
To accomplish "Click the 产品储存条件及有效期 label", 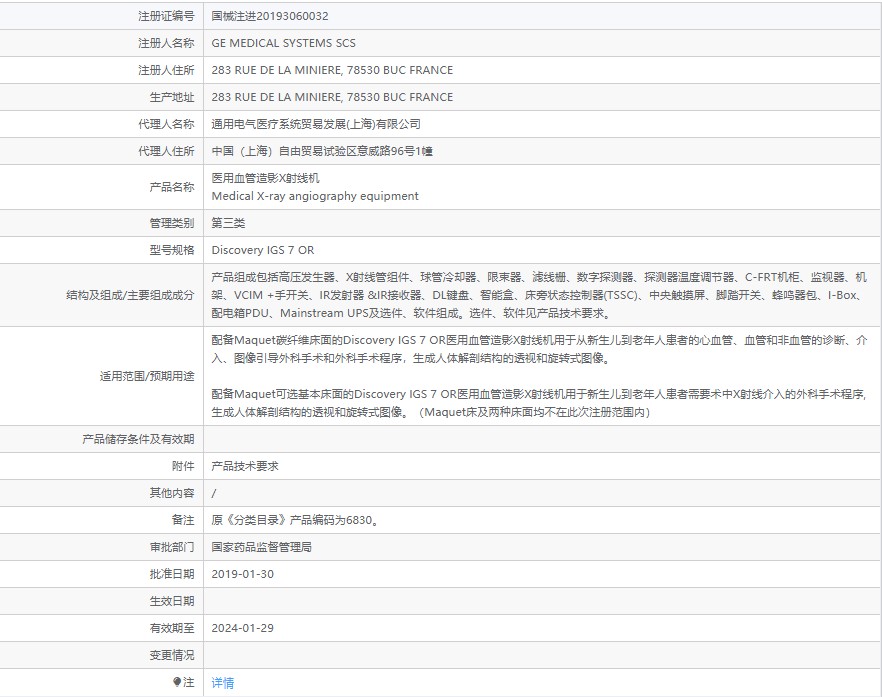I will click(x=138, y=439).
